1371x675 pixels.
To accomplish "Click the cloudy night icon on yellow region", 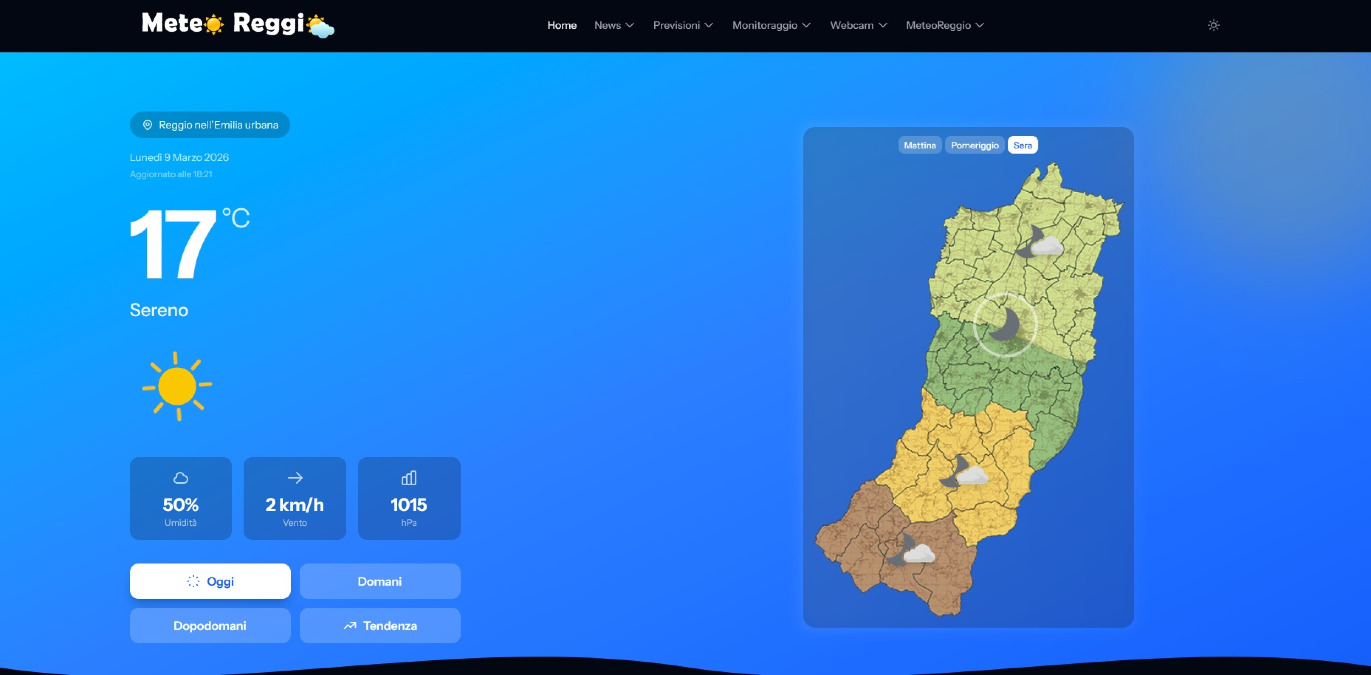I will [x=964, y=472].
